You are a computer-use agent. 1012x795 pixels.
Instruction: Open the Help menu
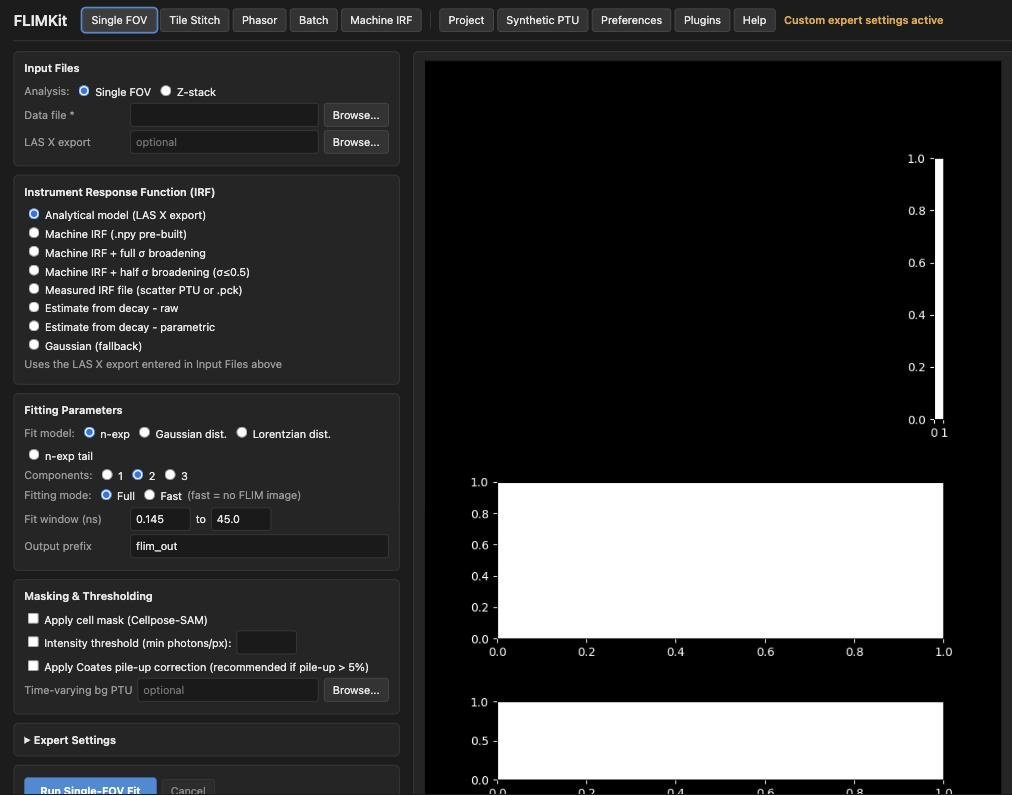pos(754,20)
